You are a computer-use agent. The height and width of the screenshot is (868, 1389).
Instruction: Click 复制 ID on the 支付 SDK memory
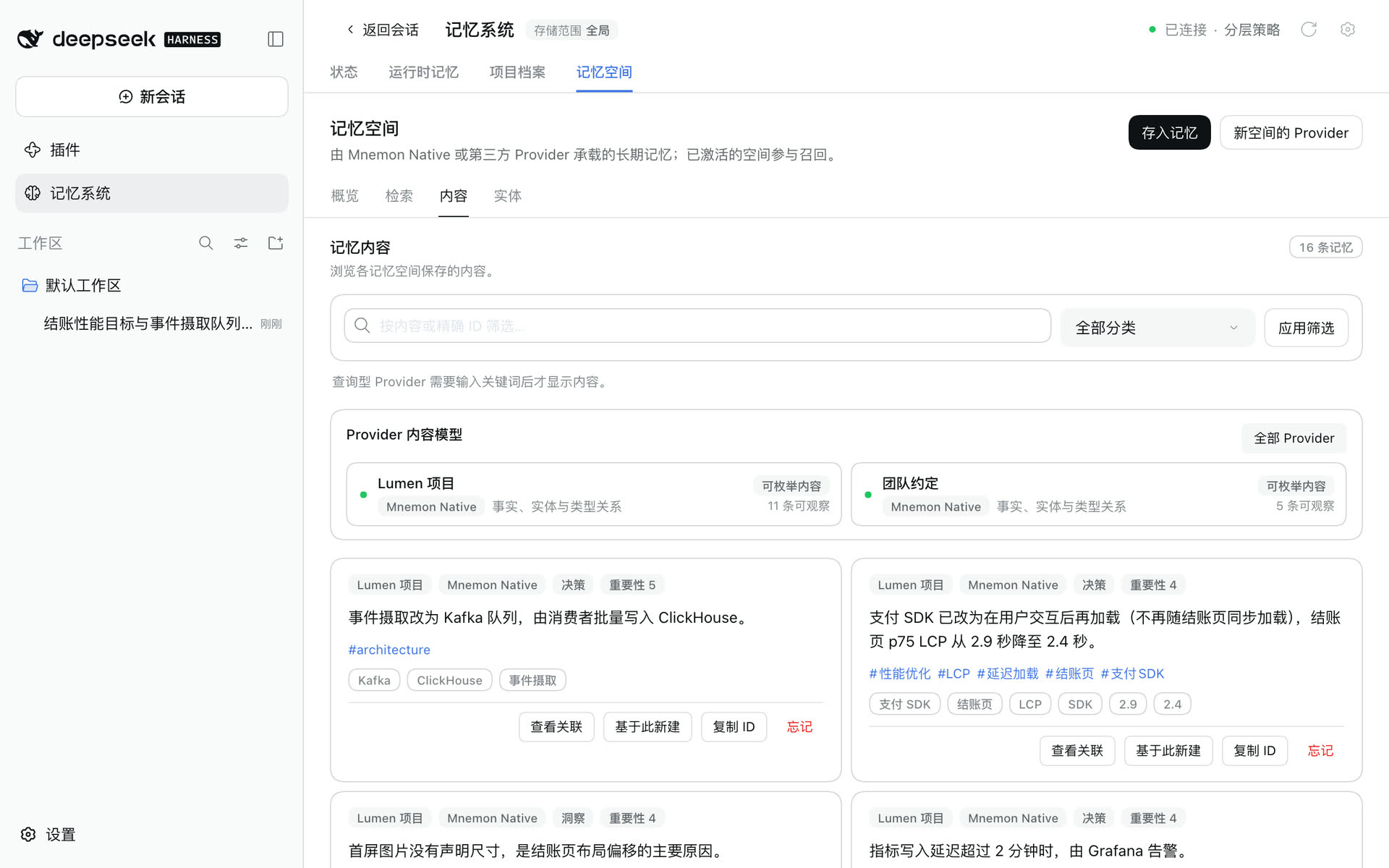pos(1254,751)
